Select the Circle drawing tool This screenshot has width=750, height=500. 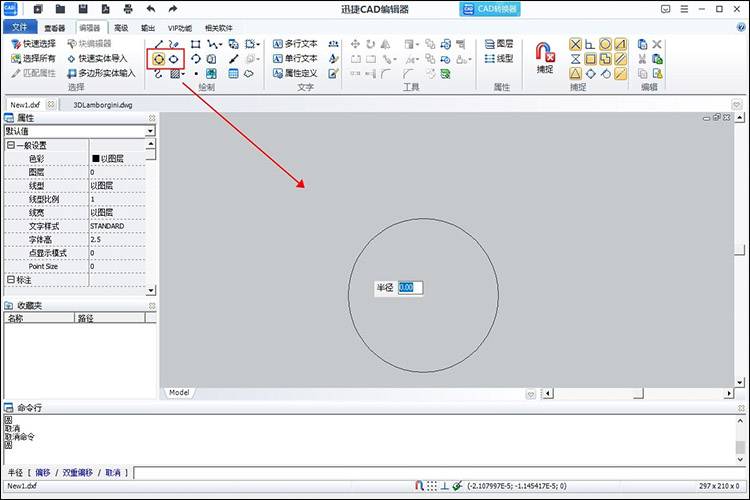click(158, 59)
